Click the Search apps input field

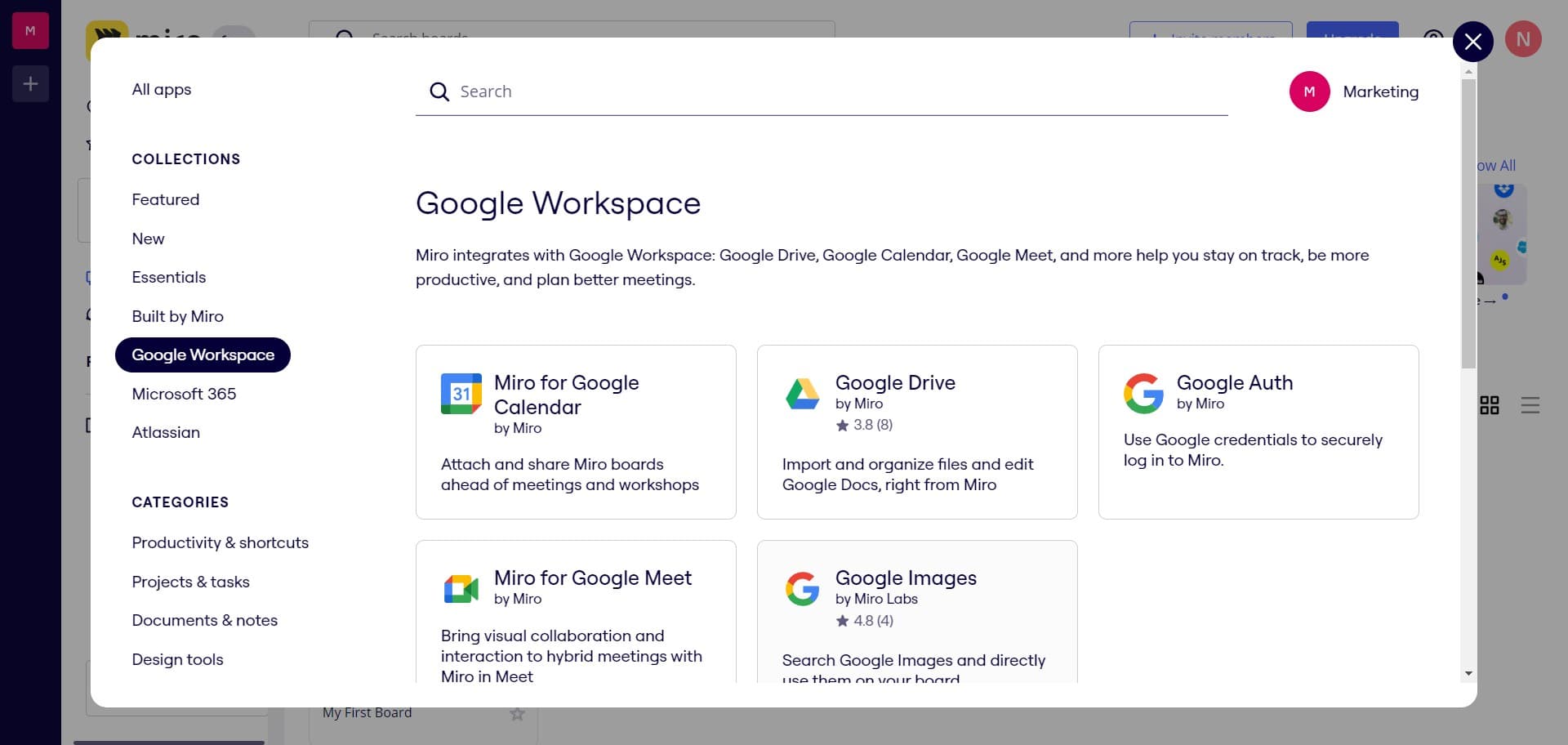tap(833, 91)
